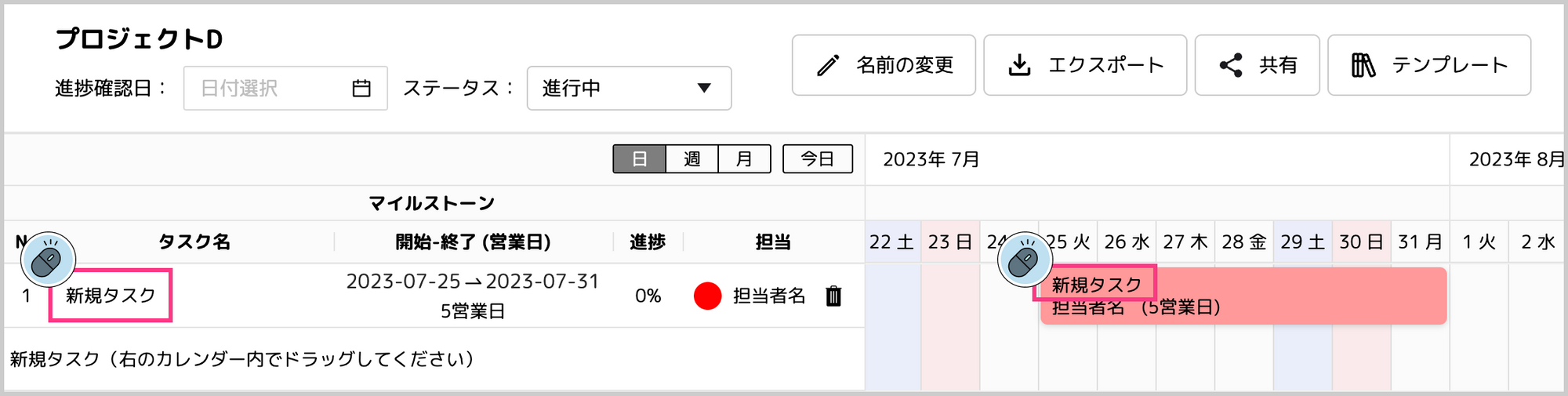Select the 27 木 date column header
1568x396 pixels.
pyautogui.click(x=1185, y=242)
